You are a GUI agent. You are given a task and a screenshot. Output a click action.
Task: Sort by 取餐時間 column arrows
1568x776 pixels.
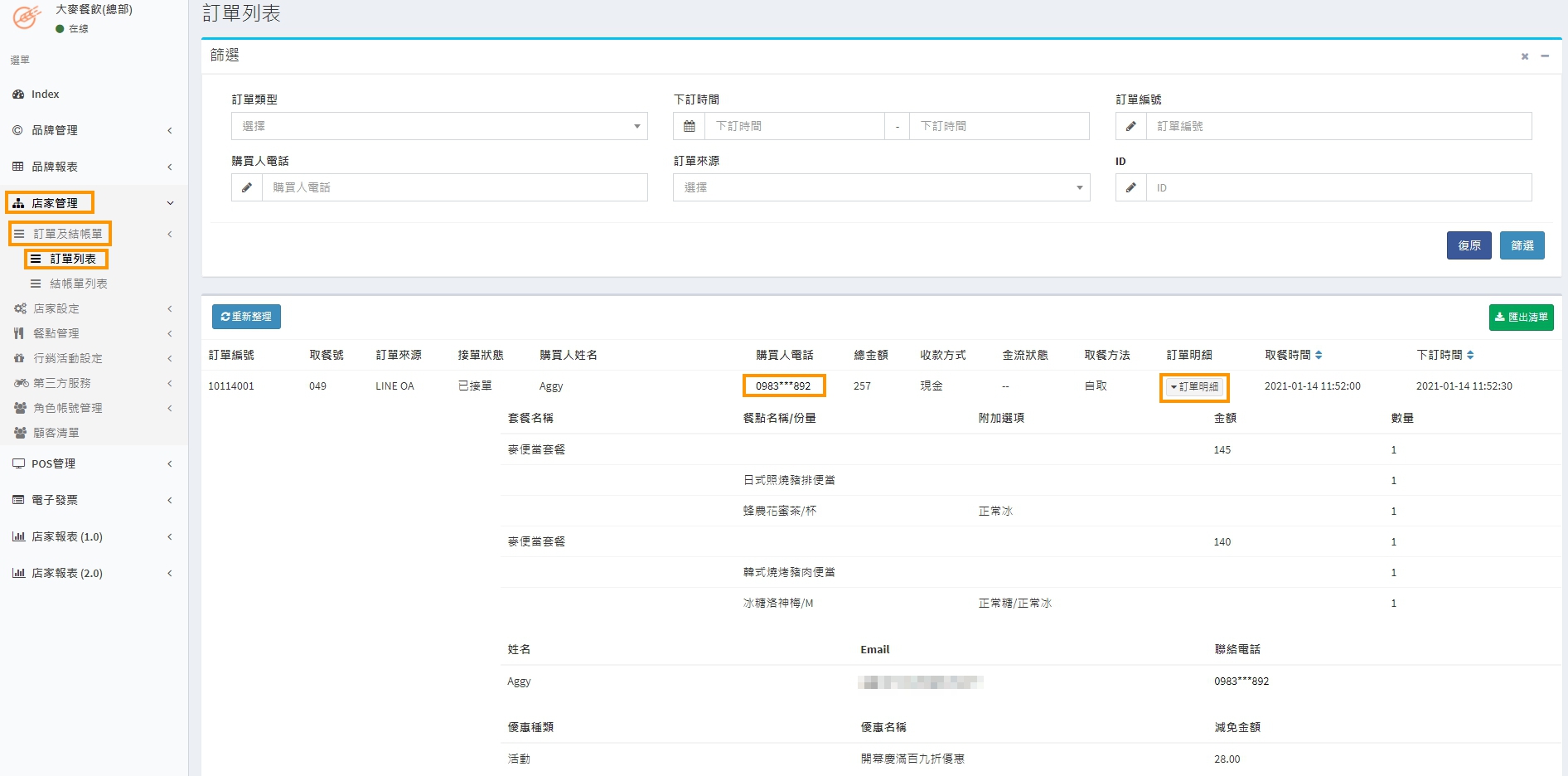click(x=1319, y=355)
